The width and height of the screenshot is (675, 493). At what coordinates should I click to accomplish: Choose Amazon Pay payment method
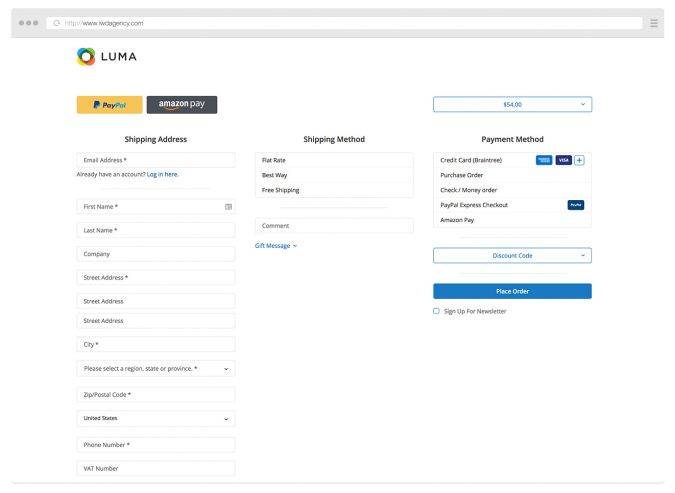pos(512,220)
